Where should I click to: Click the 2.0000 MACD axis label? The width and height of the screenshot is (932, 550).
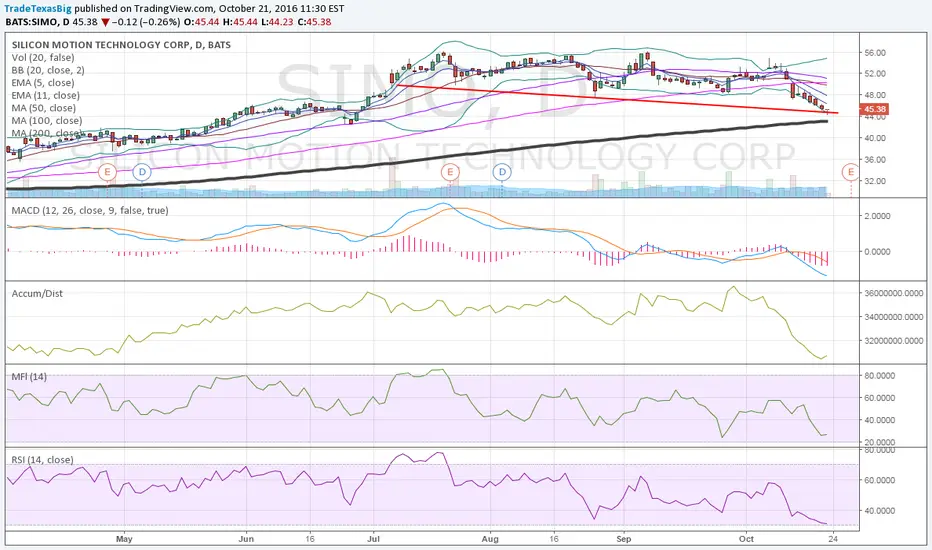tap(877, 216)
